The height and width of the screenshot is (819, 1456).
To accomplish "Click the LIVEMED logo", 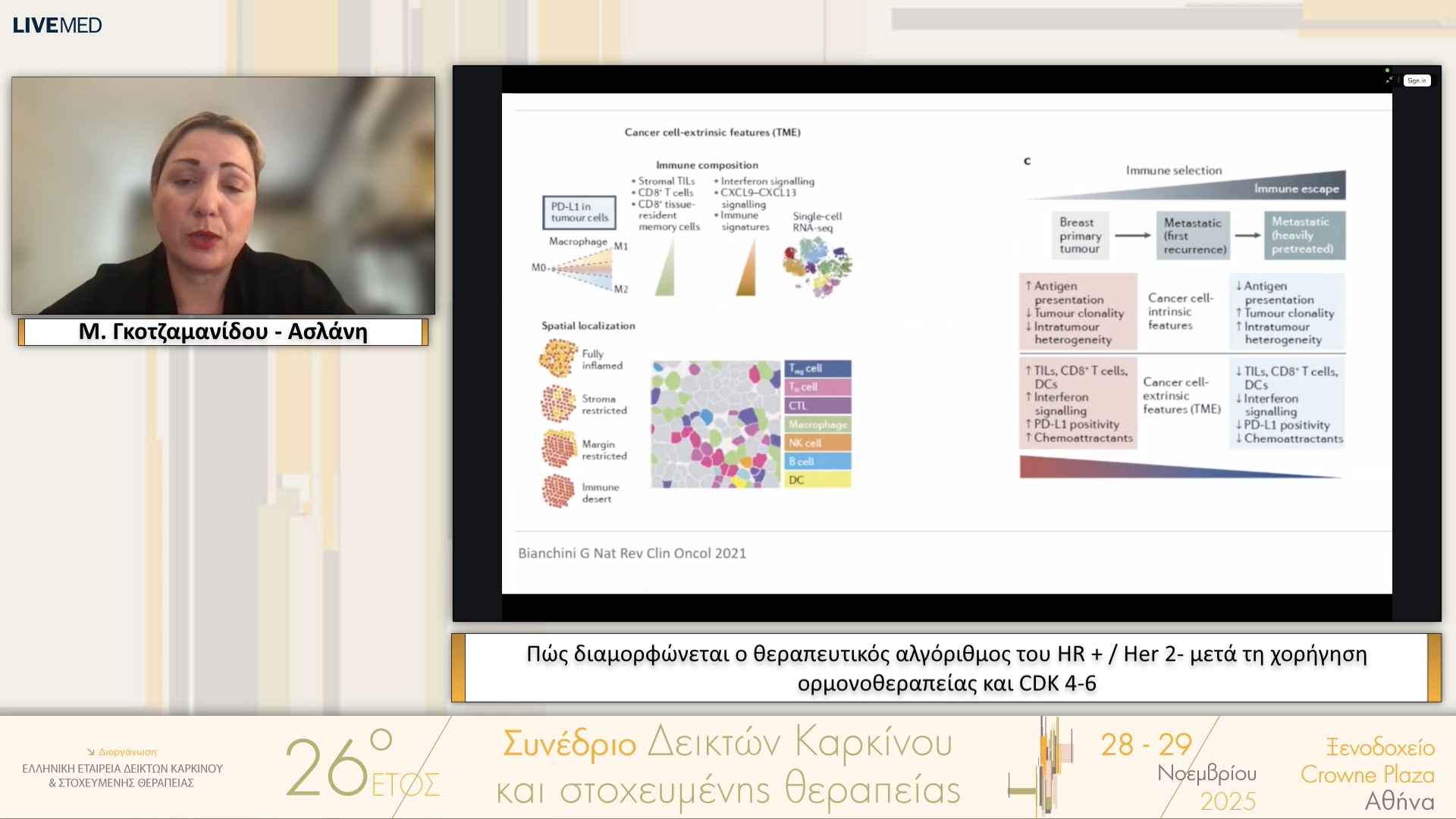I will point(56,25).
